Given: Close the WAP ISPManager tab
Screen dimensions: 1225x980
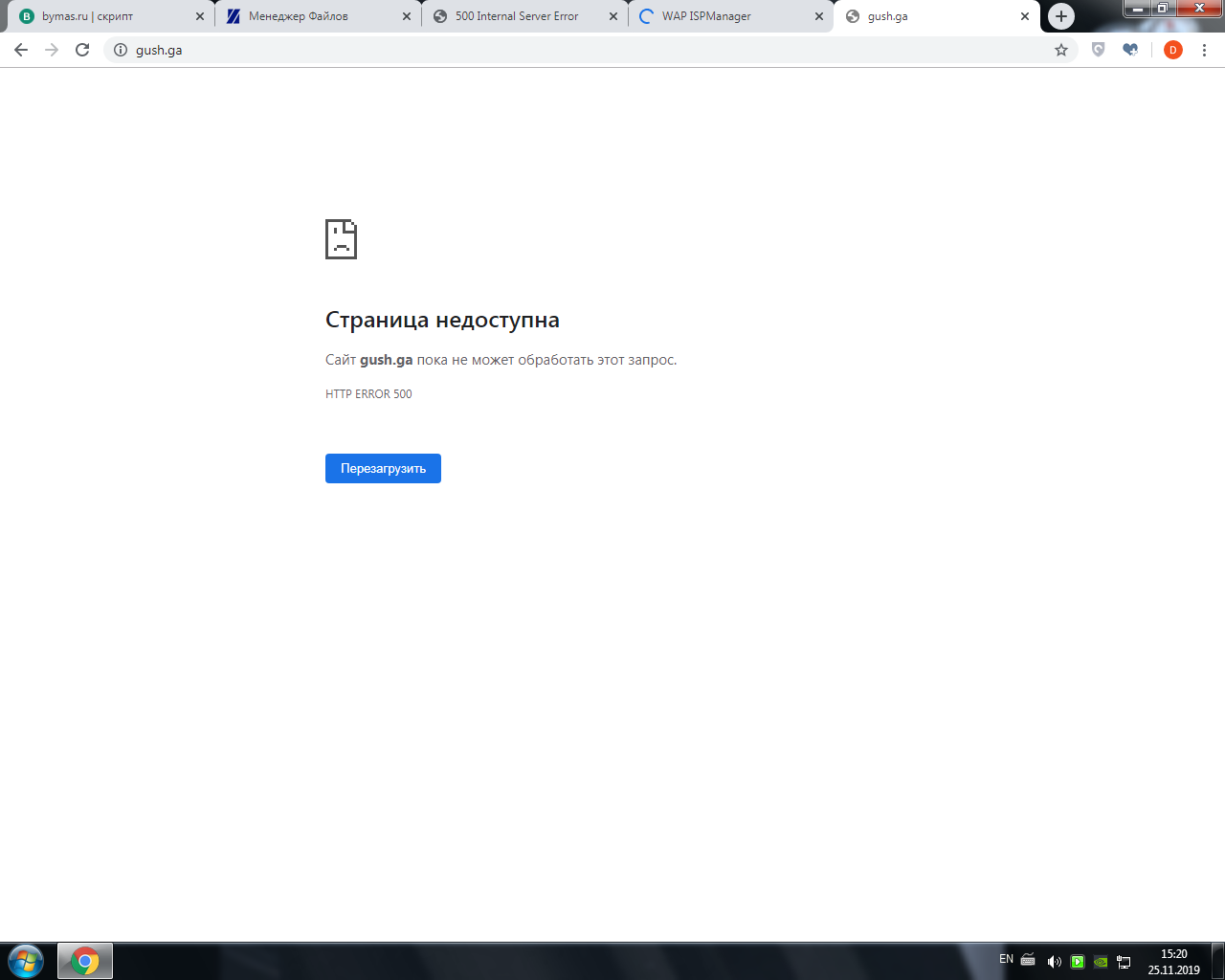Looking at the screenshot, I should 818,16.
